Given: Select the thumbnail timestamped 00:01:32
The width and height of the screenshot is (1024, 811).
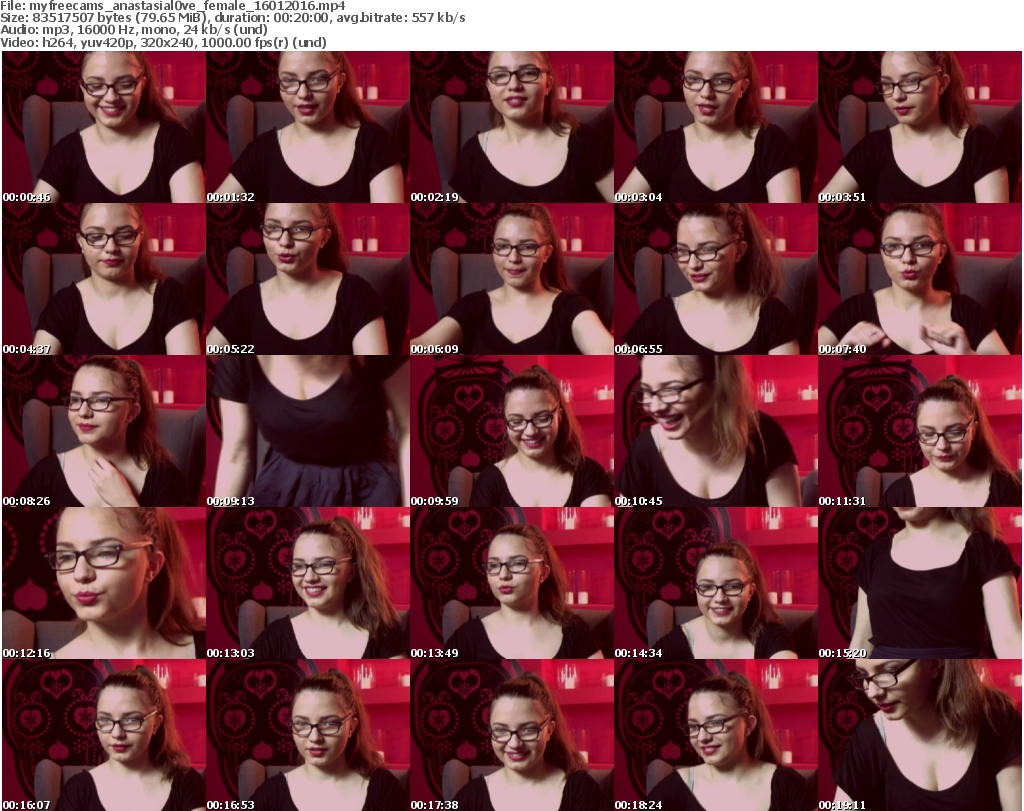Looking at the screenshot, I should (308, 127).
